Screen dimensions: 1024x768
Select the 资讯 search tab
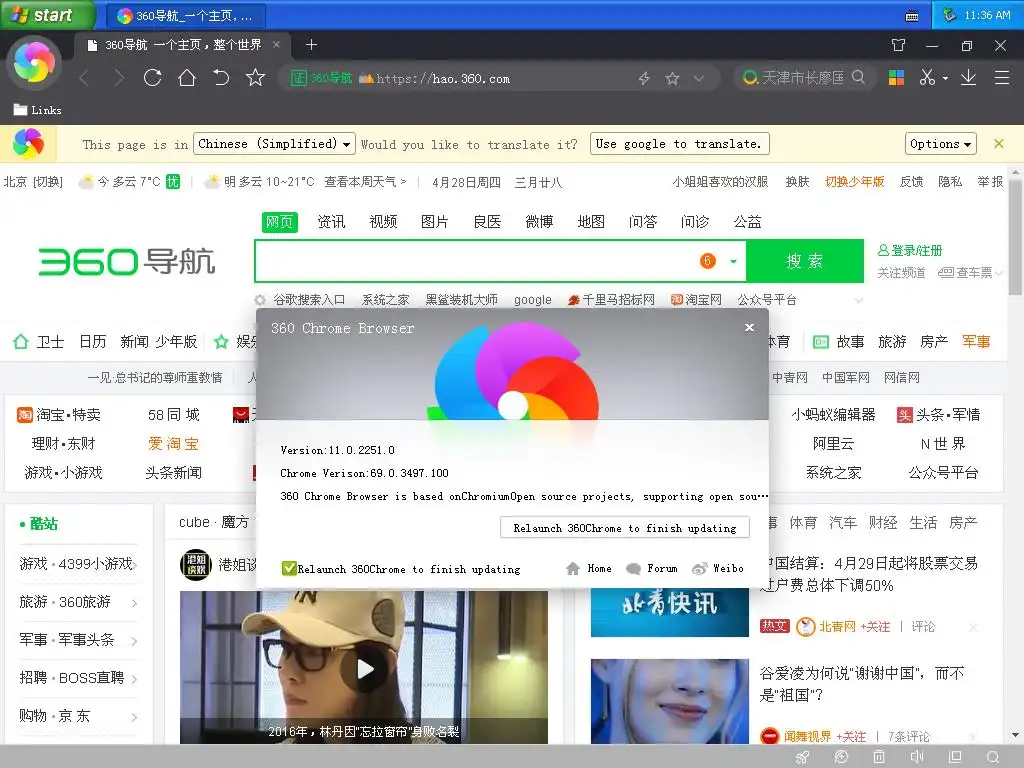(331, 222)
